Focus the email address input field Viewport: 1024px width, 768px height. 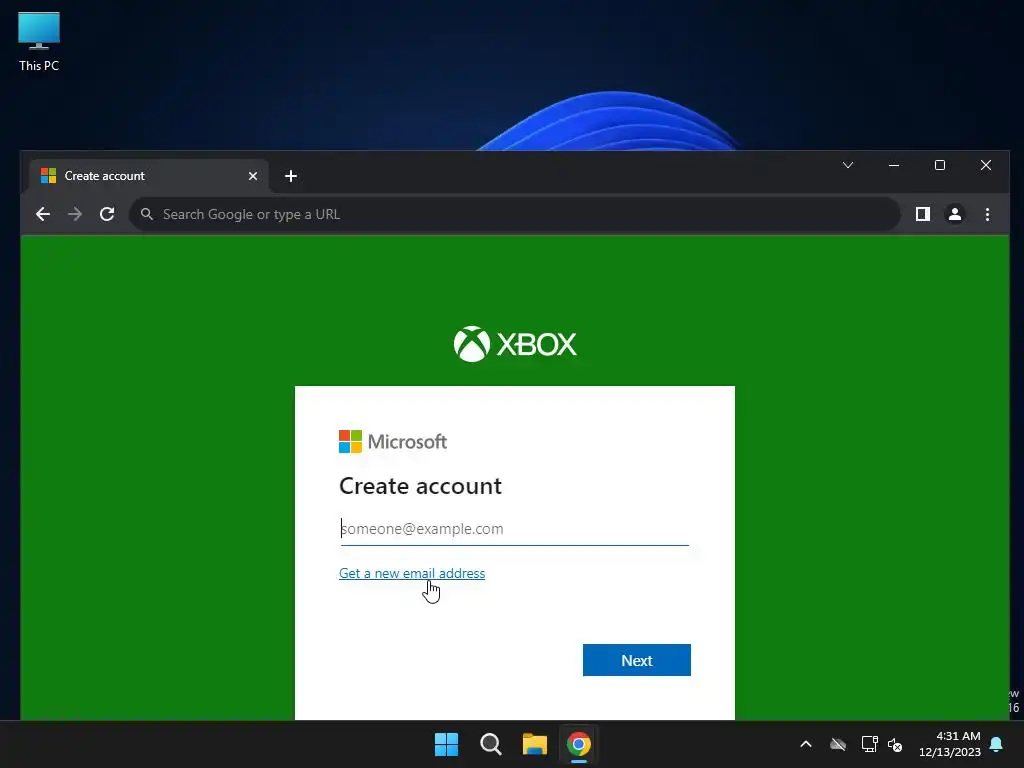pos(514,529)
